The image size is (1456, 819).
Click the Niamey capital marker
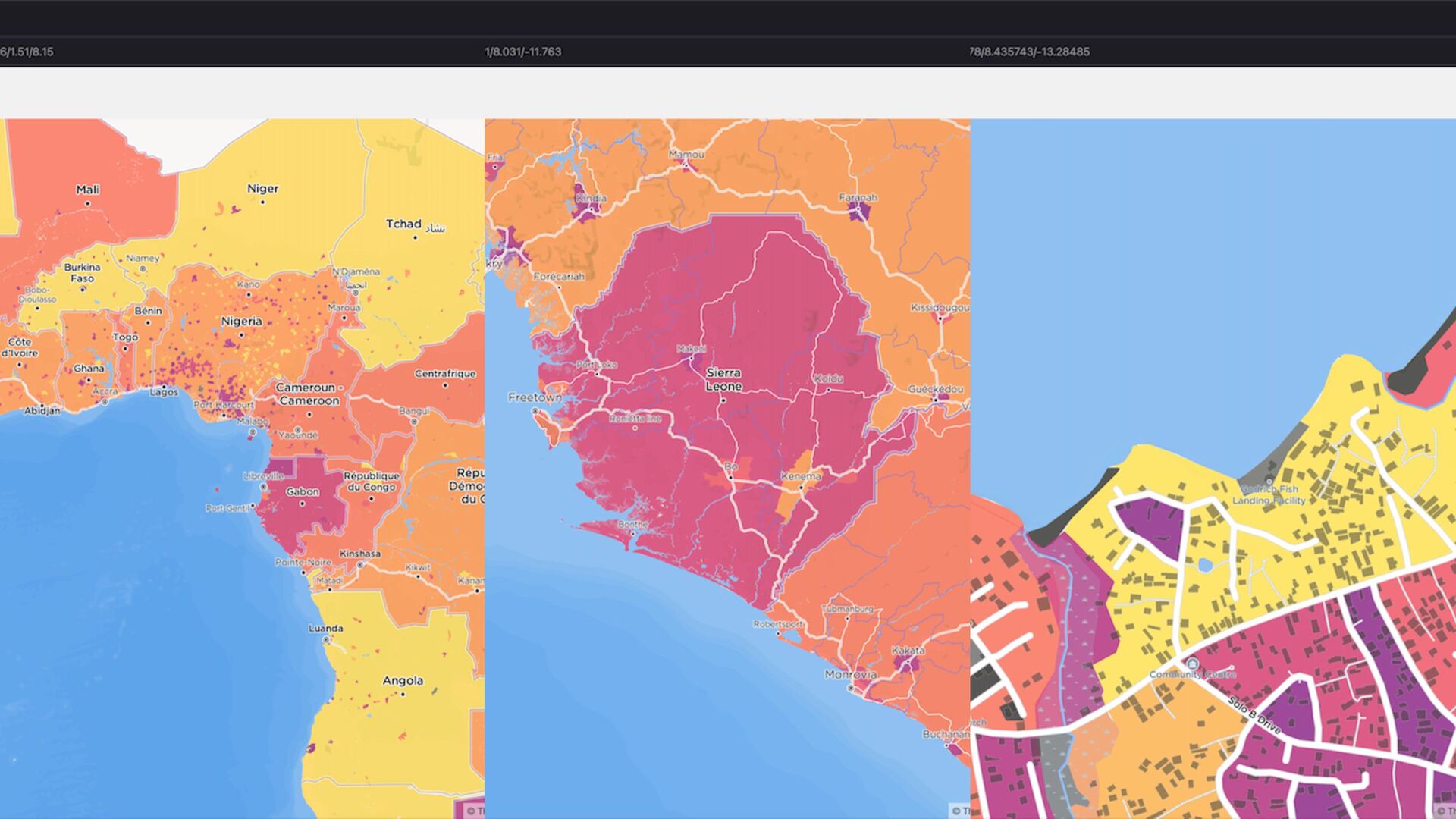142,268
